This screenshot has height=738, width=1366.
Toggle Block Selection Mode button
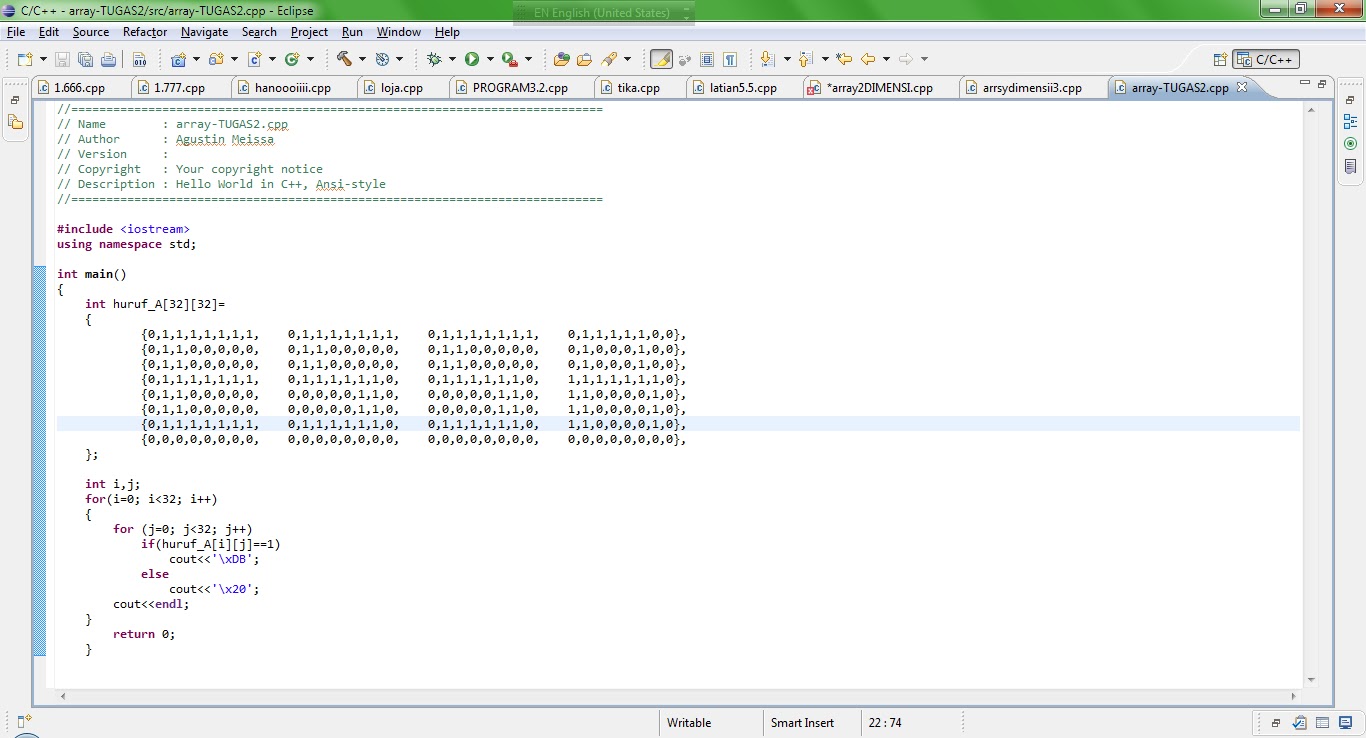coord(707,59)
